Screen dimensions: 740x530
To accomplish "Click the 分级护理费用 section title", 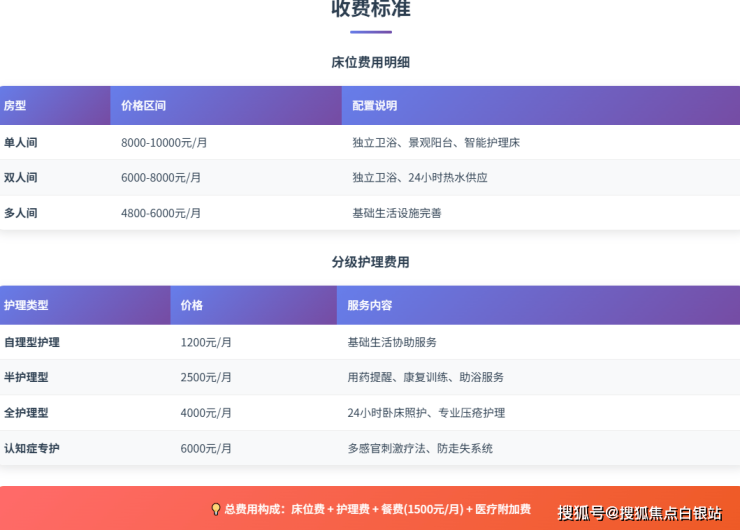I will (370, 262).
